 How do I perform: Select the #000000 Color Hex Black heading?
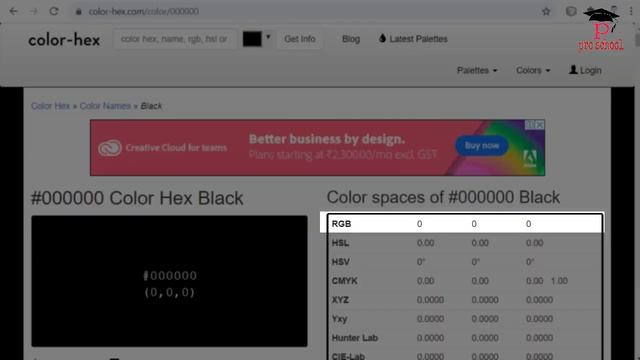(x=137, y=198)
